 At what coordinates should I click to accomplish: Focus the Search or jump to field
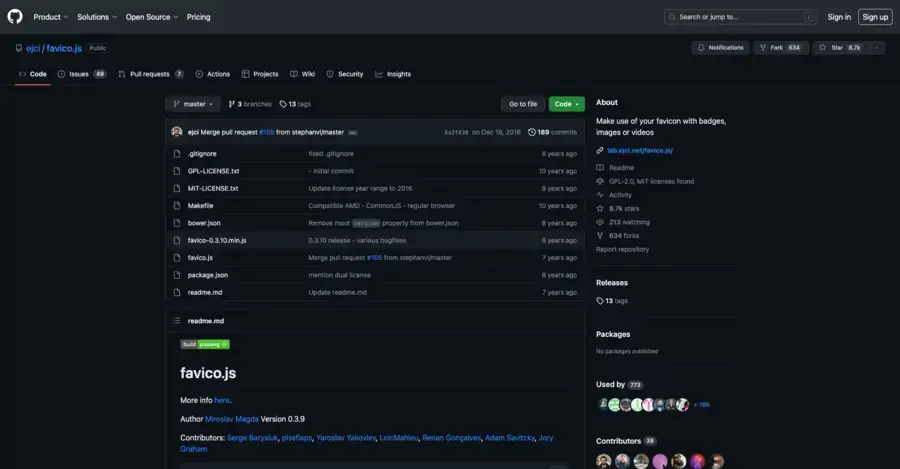(740, 17)
